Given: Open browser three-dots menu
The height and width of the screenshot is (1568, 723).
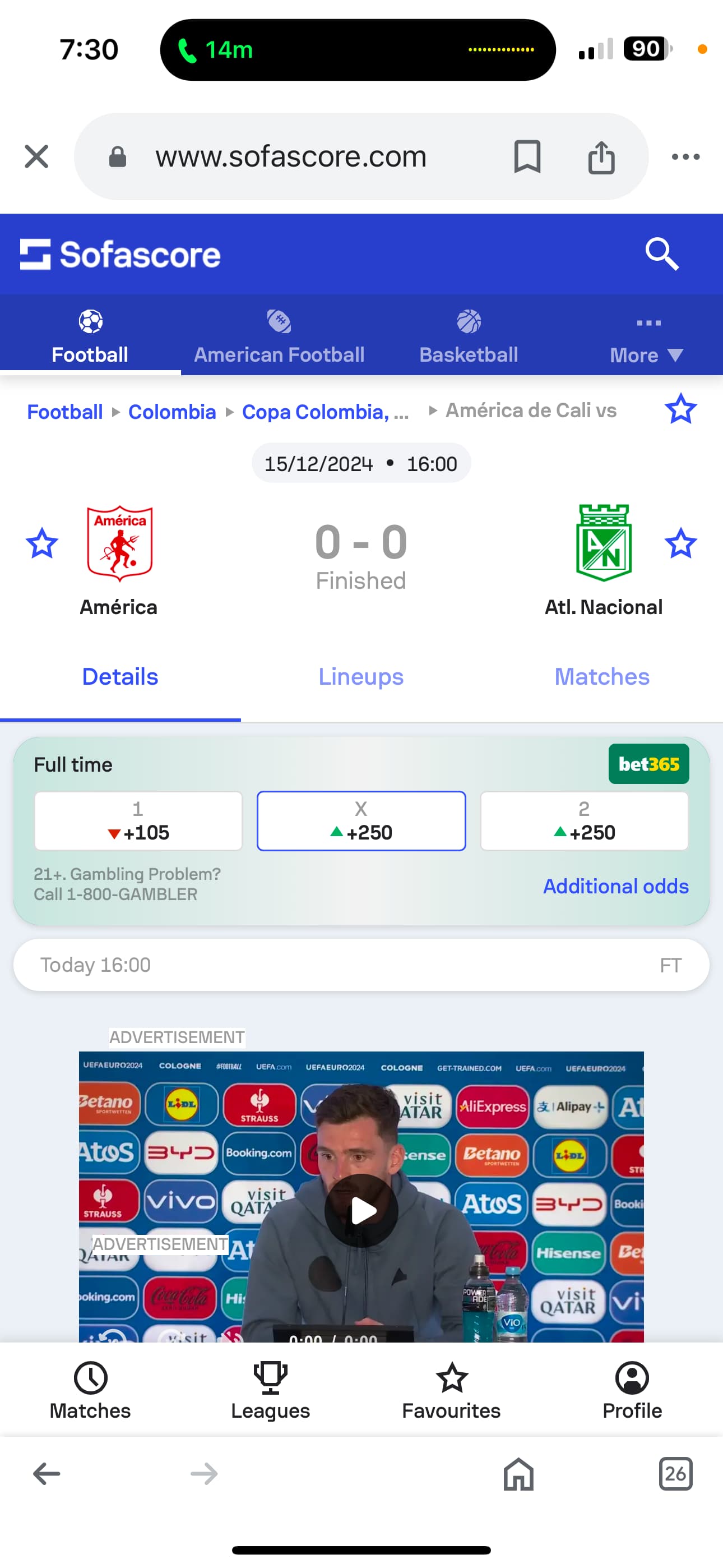Looking at the screenshot, I should pos(685,157).
